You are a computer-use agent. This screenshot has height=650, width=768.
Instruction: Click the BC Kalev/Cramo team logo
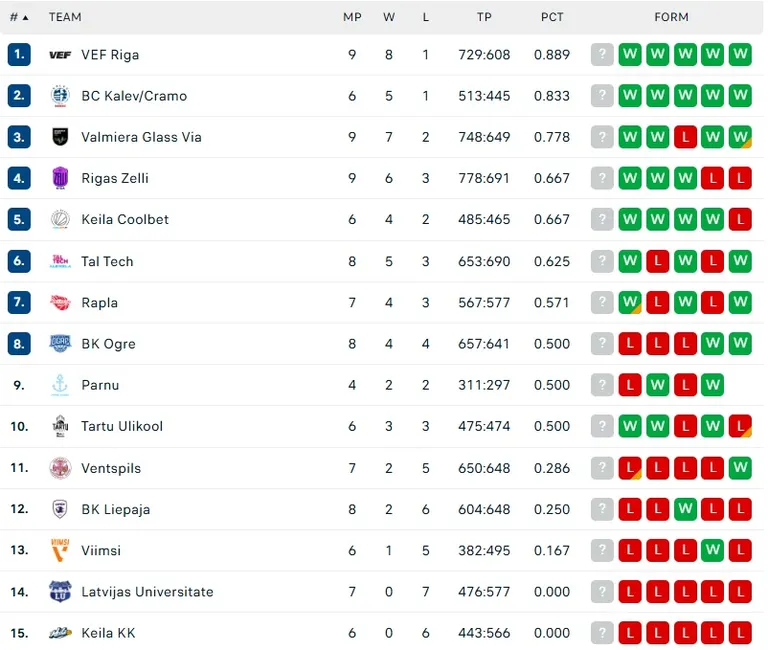(60, 96)
